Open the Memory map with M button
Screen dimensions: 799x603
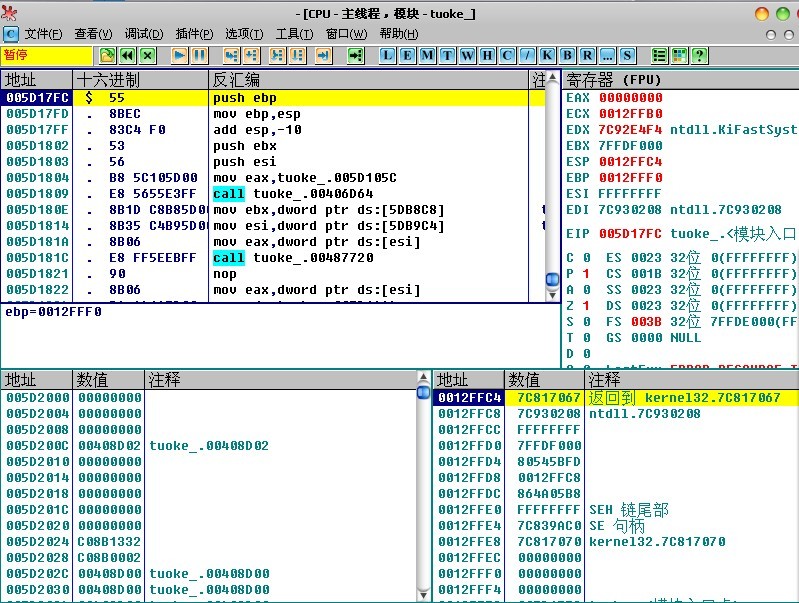427,55
